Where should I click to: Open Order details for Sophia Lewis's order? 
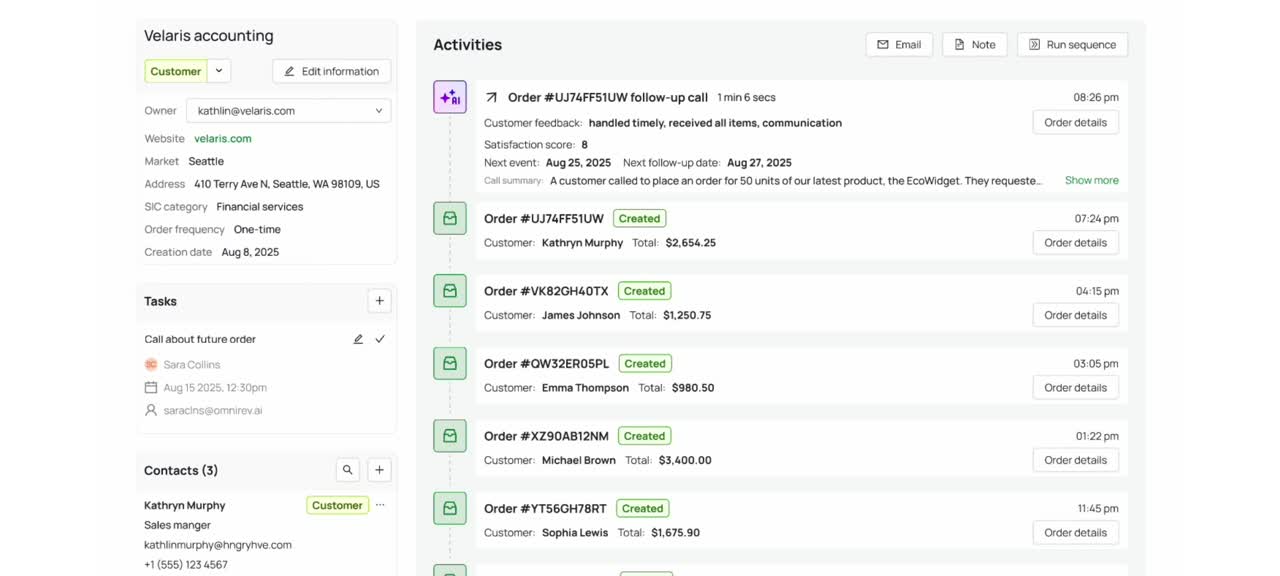(x=1076, y=533)
